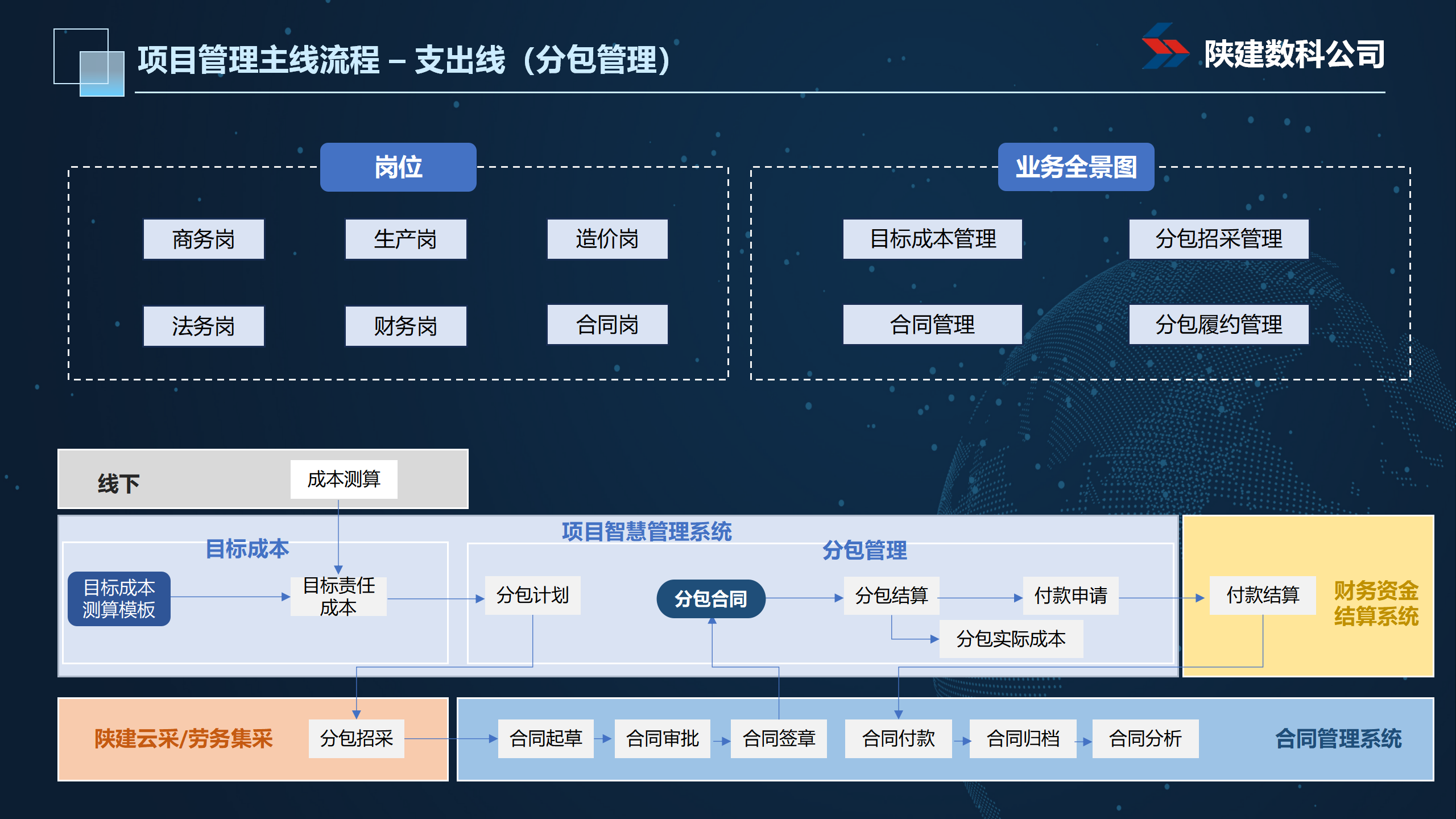
Task: Select the 业务全景图 header label
Action: coord(1076,167)
